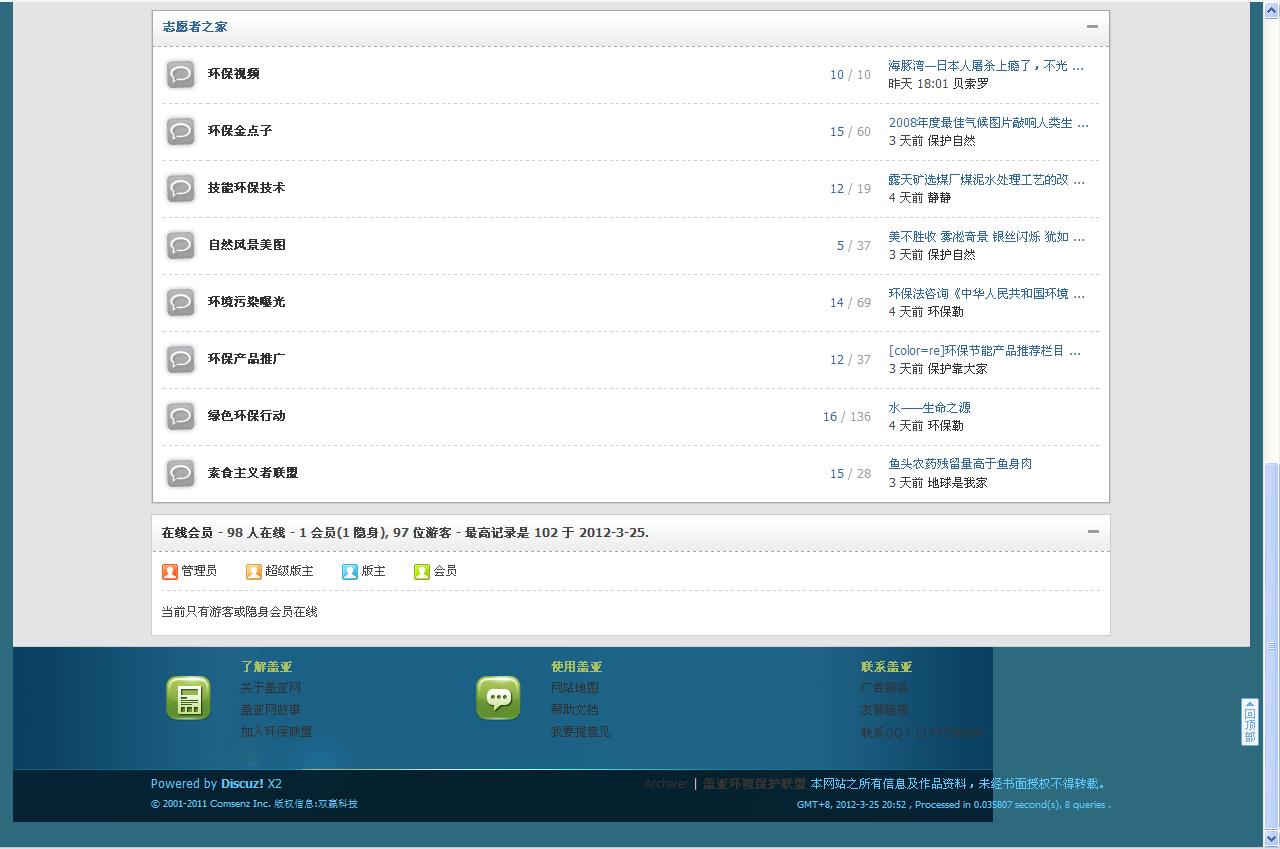Open the 关于盖亚网 link
Image resolution: width=1280 pixels, height=849 pixels.
(x=273, y=687)
